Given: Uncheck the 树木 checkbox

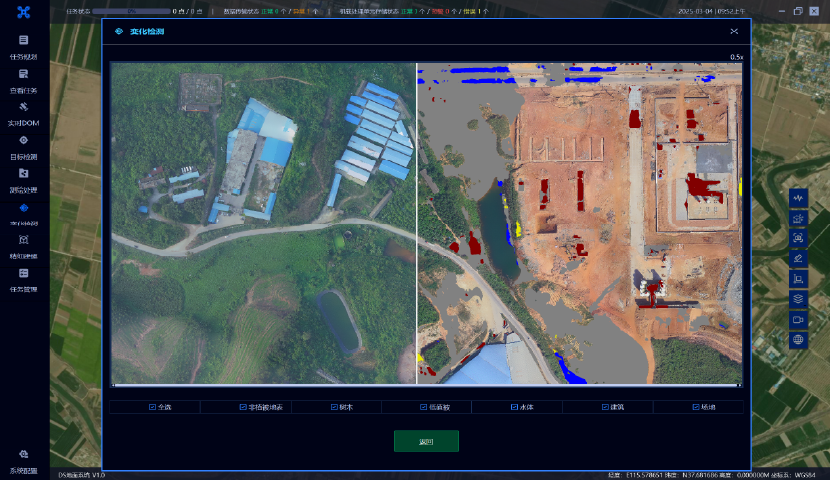Looking at the screenshot, I should click(333, 407).
